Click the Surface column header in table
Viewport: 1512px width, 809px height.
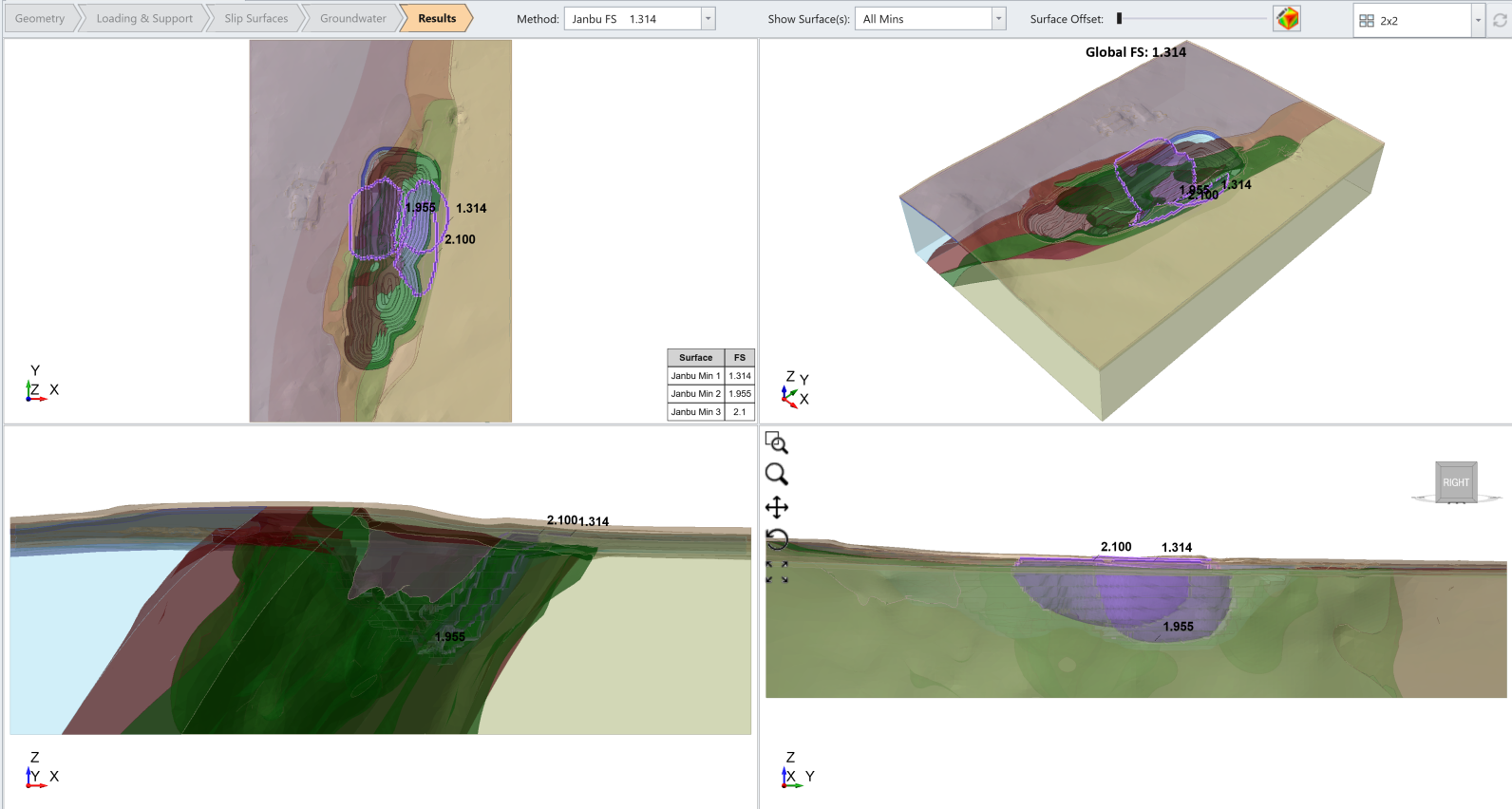click(x=696, y=358)
